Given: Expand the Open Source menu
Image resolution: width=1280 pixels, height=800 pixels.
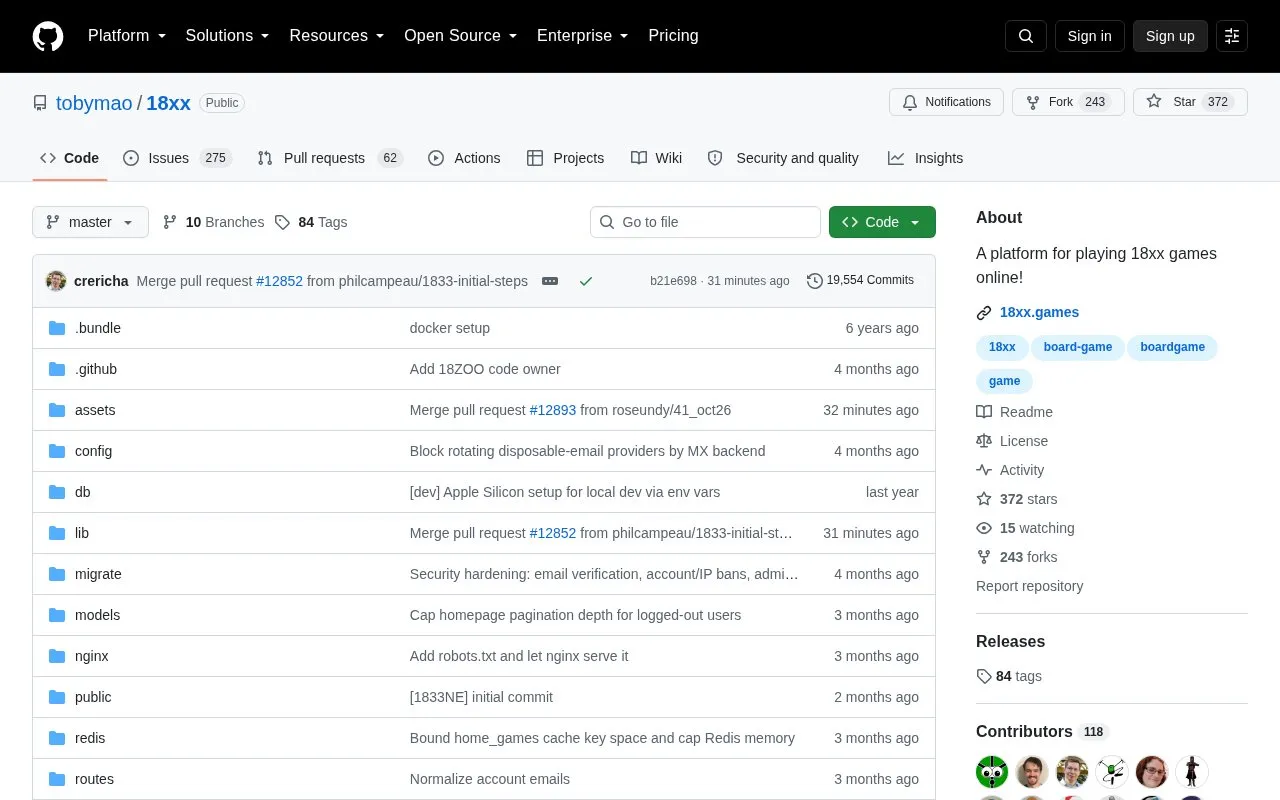Looking at the screenshot, I should pos(461,36).
